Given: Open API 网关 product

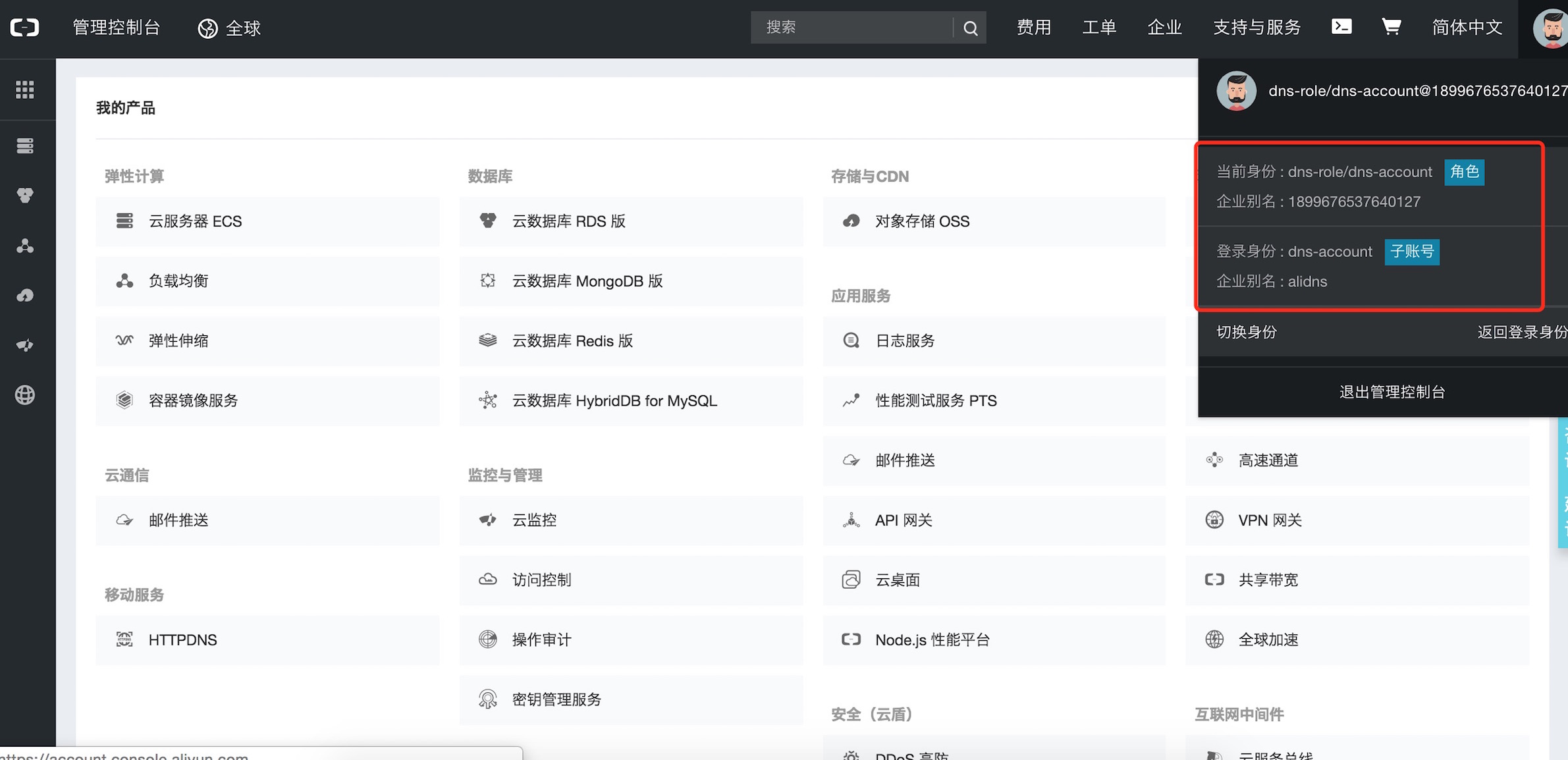Looking at the screenshot, I should coord(994,520).
